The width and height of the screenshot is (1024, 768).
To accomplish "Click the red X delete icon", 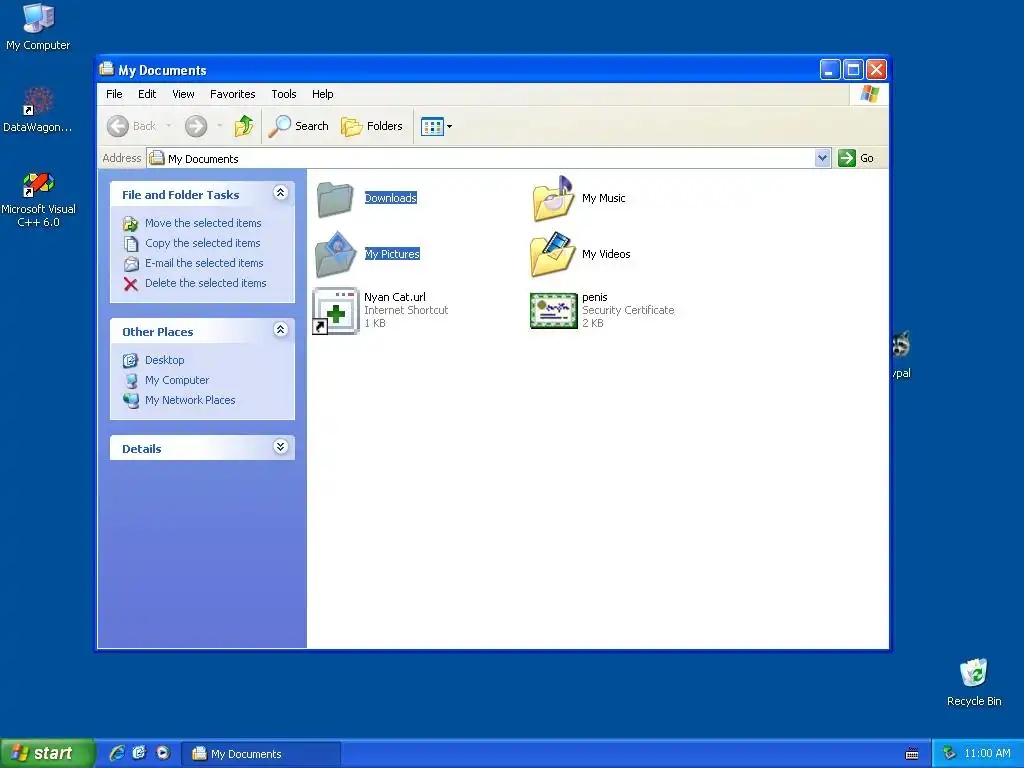I will pyautogui.click(x=131, y=284).
